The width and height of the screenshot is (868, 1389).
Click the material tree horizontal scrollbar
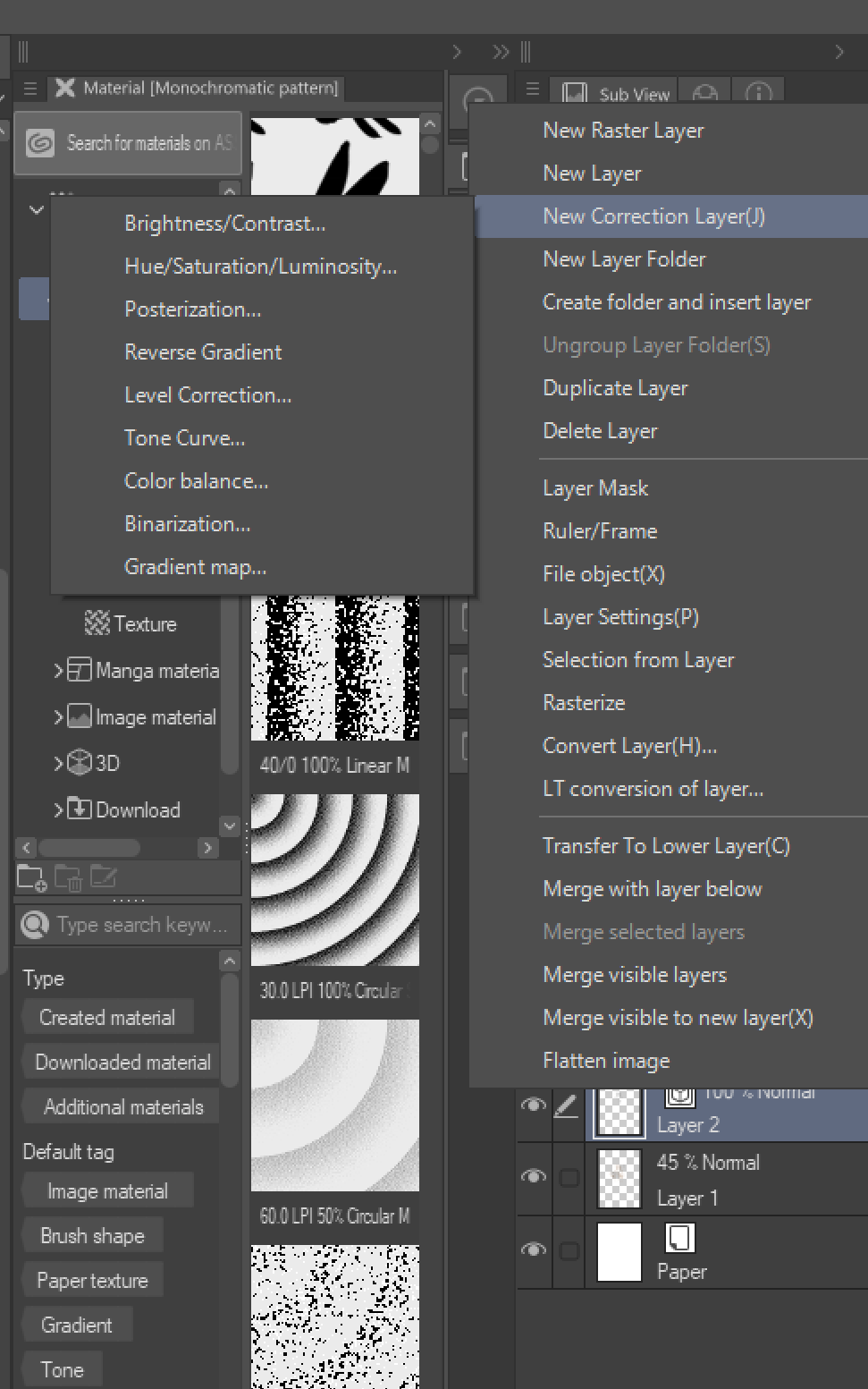tap(89, 847)
